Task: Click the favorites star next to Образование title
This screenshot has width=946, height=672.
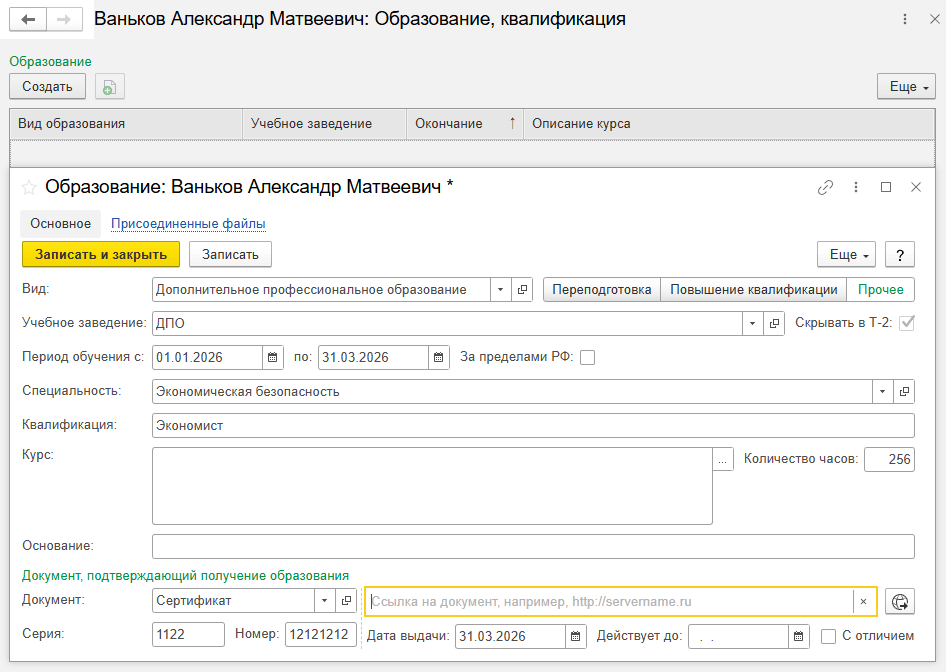Action: click(x=29, y=187)
